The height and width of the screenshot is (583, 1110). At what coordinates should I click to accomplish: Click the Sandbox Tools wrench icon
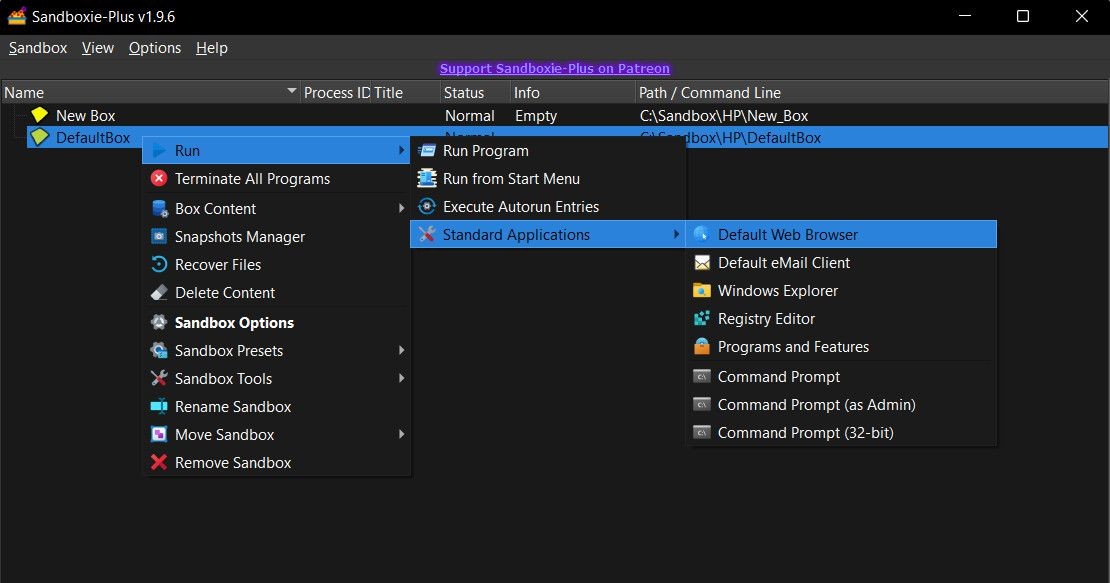pos(159,379)
